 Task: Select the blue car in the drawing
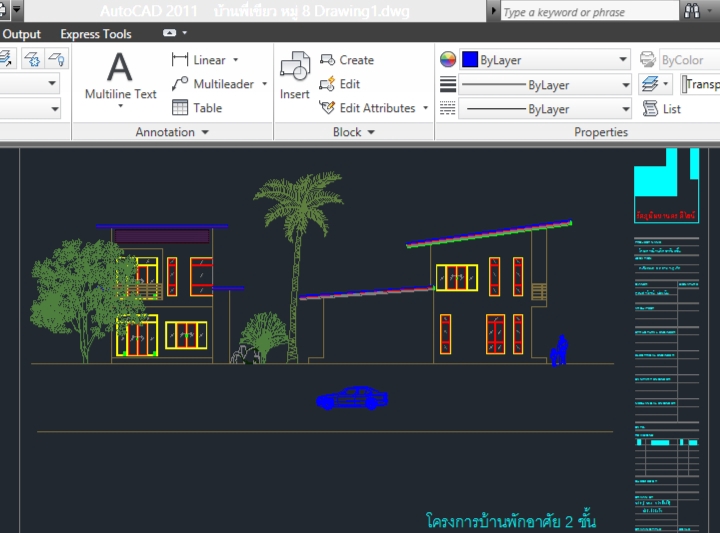pyautogui.click(x=352, y=398)
